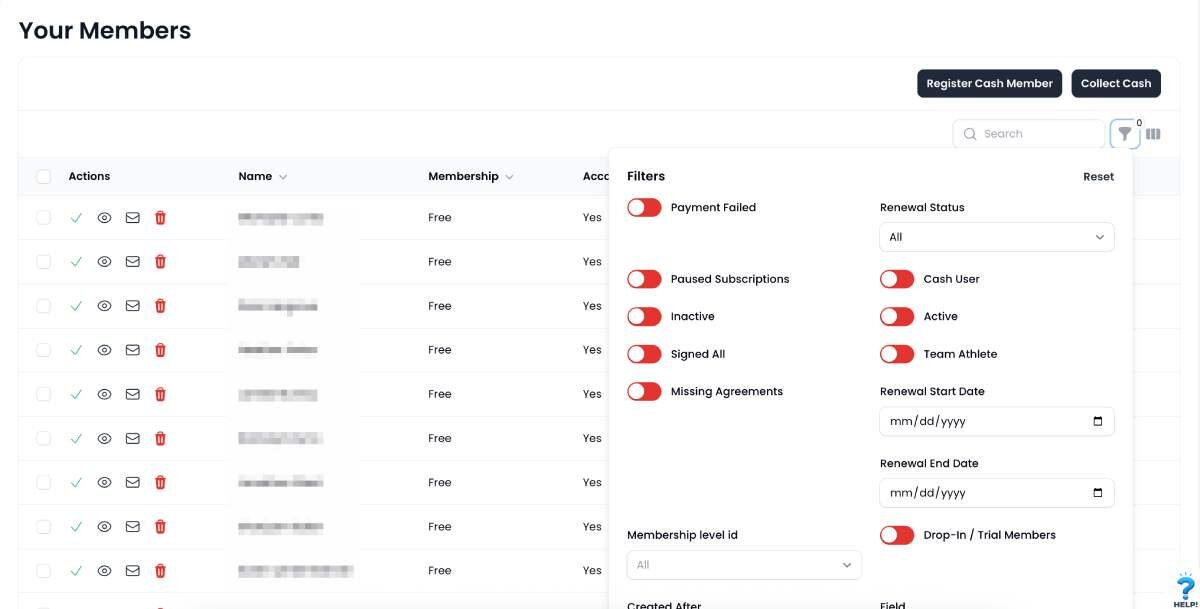Toggle the Missing Agreements filter
Screen dimensions: 1200x609
tap(644, 391)
